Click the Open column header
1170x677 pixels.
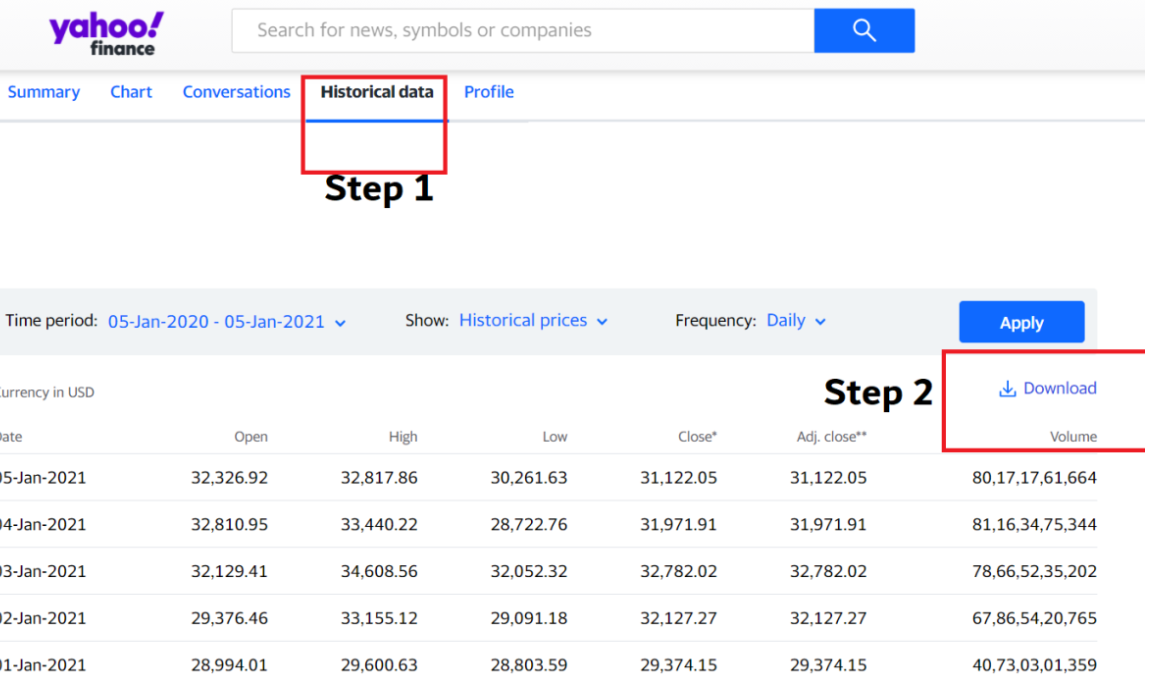pos(251,437)
